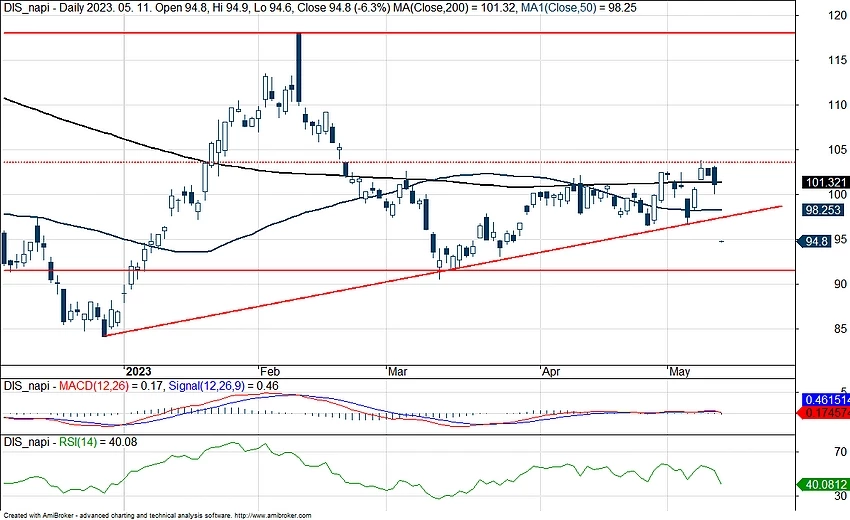This screenshot has width=850, height=520.
Task: Click the 0.1745 MACD value tag
Action: (825, 413)
